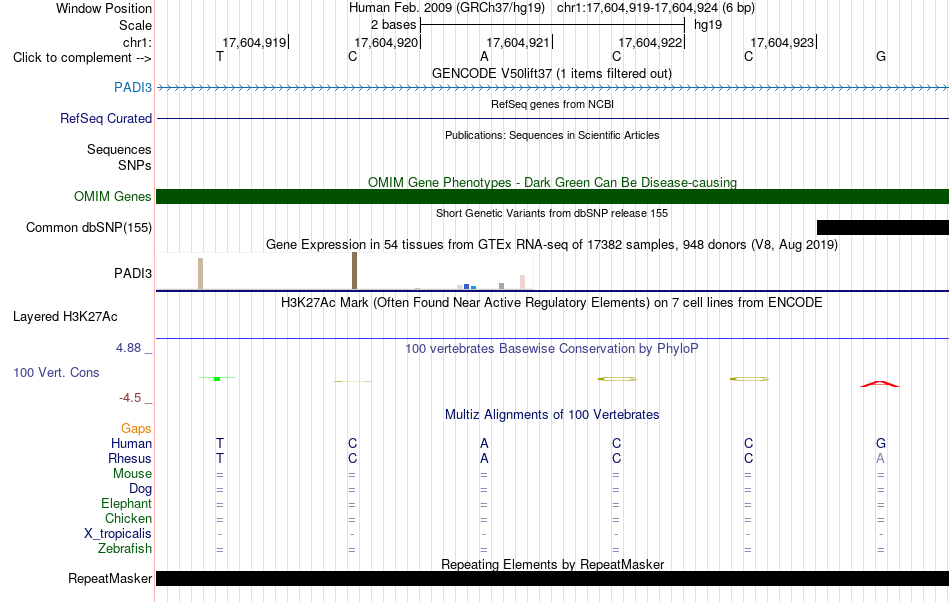Click the -4.5 PhyloP scale value
Image resolution: width=950 pixels, height=602 pixels.
click(x=130, y=398)
